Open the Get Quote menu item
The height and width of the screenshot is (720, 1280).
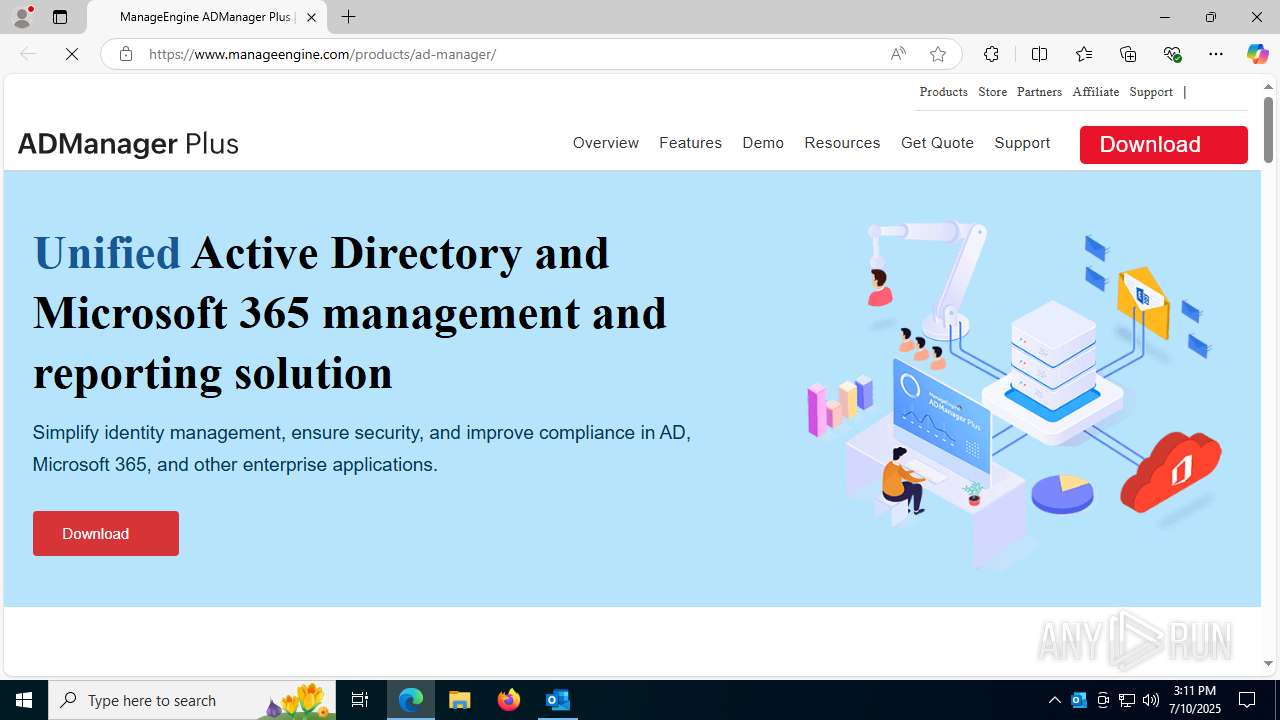(937, 143)
